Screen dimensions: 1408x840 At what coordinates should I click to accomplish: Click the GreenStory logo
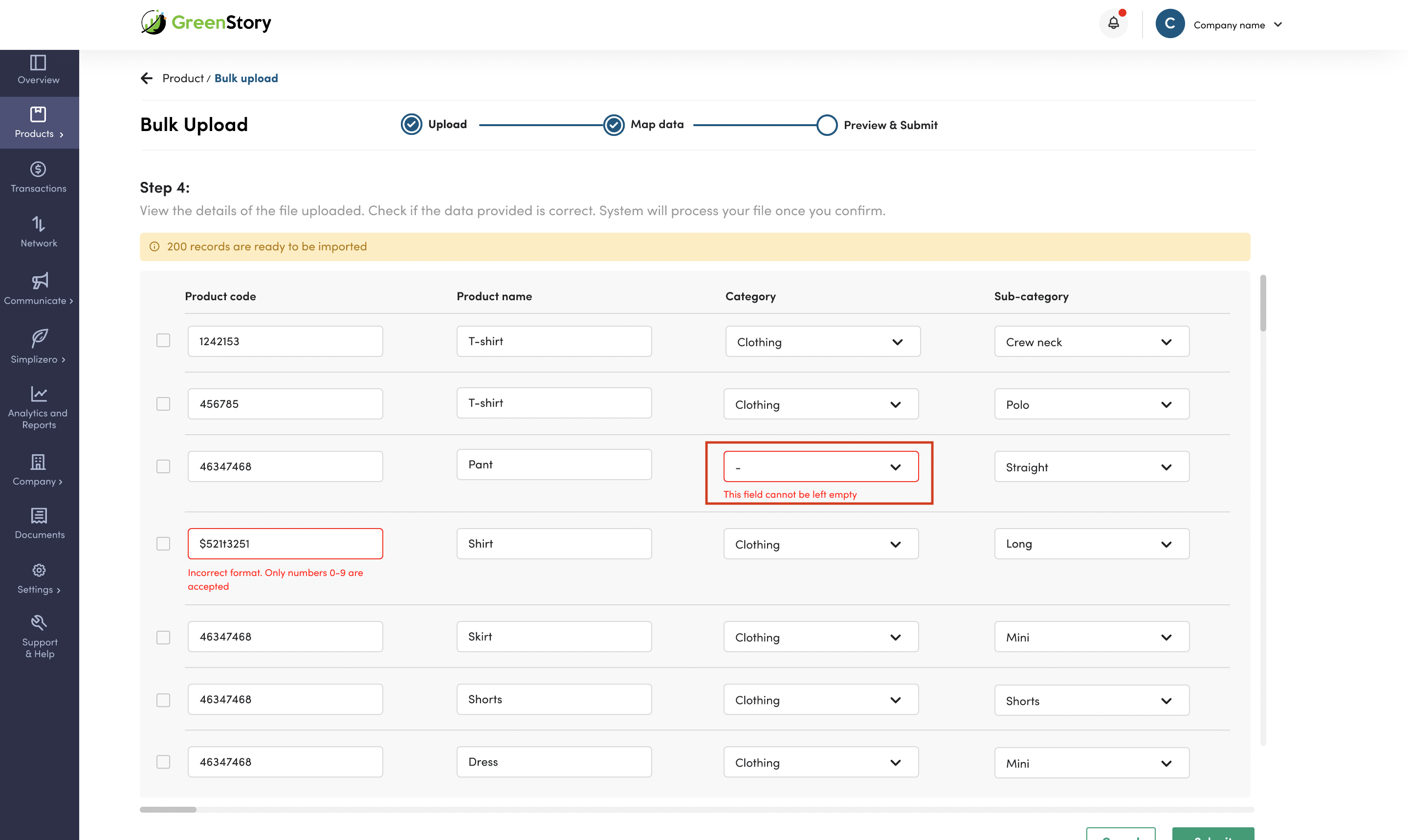206,22
